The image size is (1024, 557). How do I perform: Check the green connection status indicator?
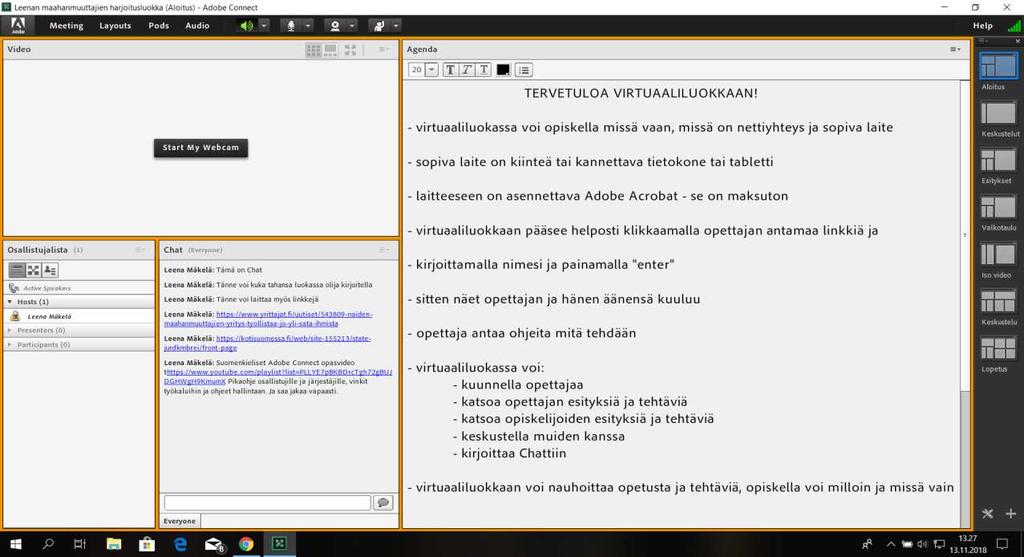pyautogui.click(x=1014, y=25)
